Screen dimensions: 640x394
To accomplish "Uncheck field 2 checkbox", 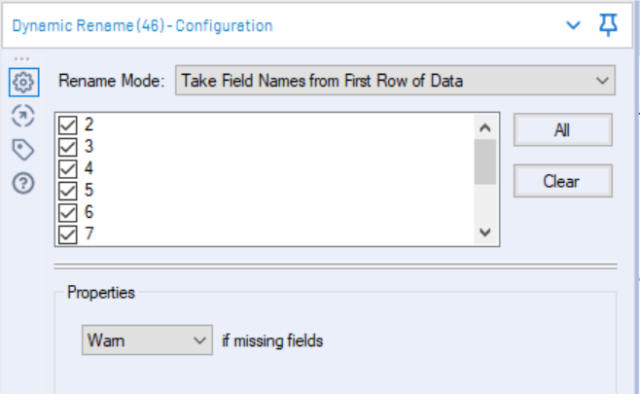I will click(68, 125).
